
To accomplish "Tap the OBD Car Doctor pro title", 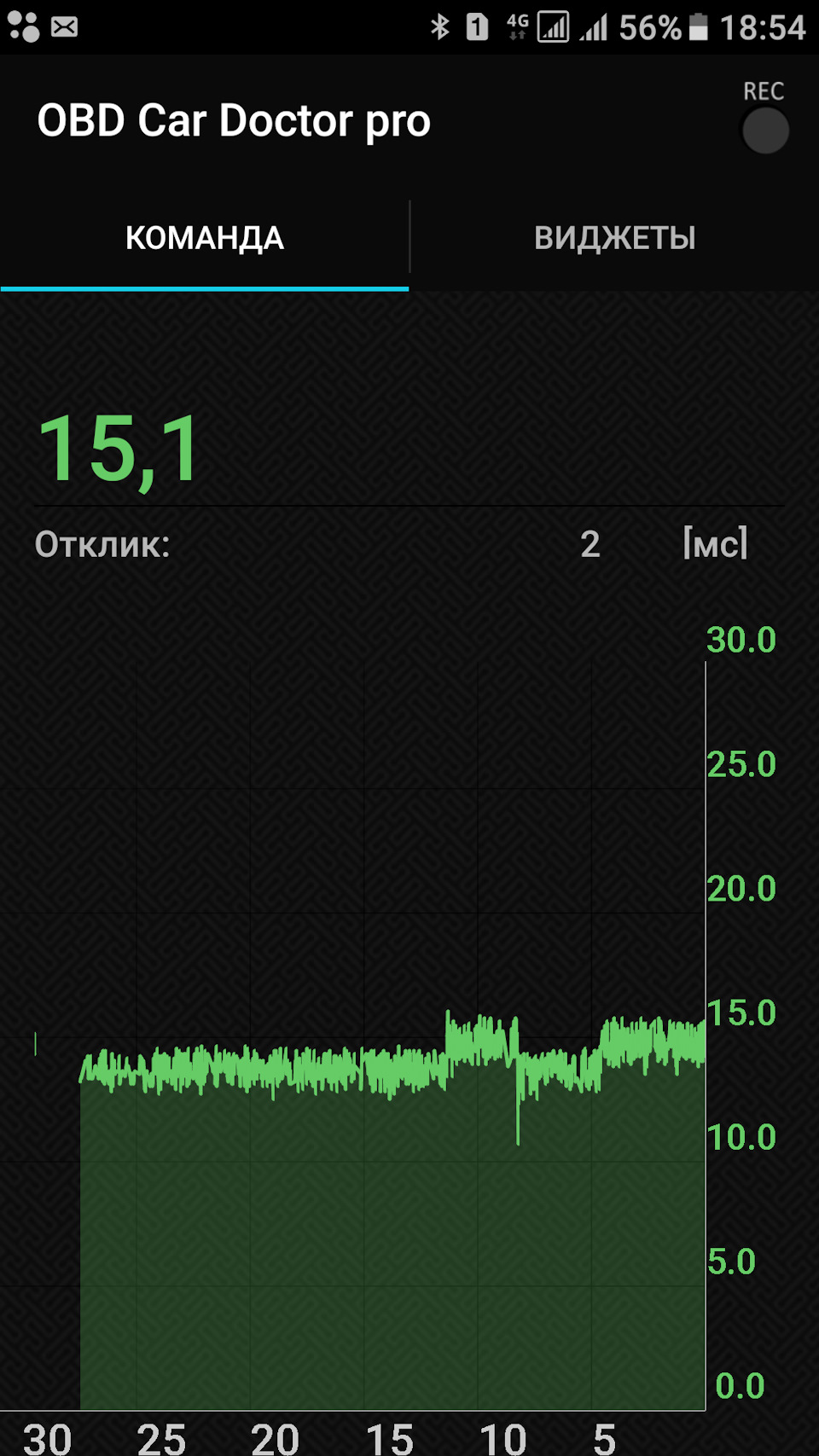I will [234, 120].
